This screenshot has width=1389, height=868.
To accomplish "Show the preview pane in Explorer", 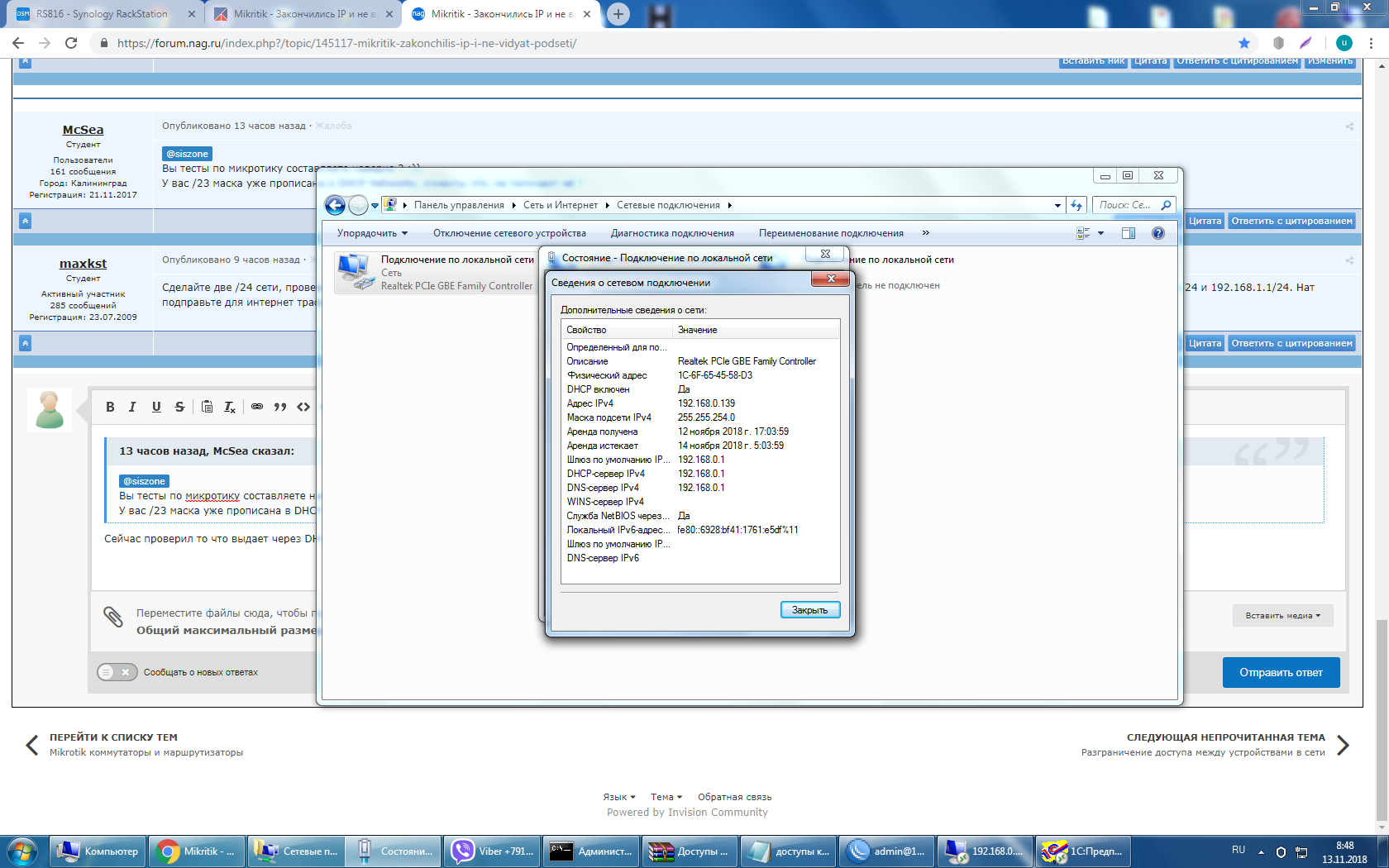I will click(1129, 233).
